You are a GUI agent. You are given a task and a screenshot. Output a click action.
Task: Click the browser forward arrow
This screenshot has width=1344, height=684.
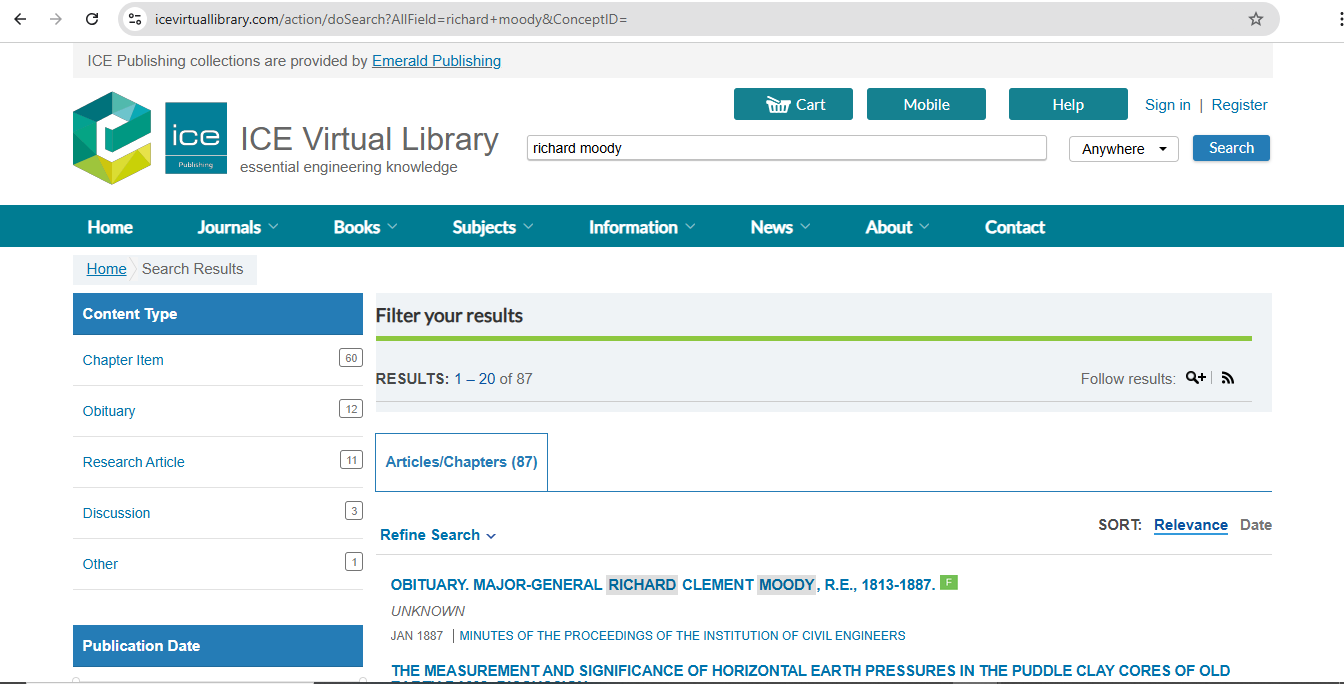(x=56, y=19)
